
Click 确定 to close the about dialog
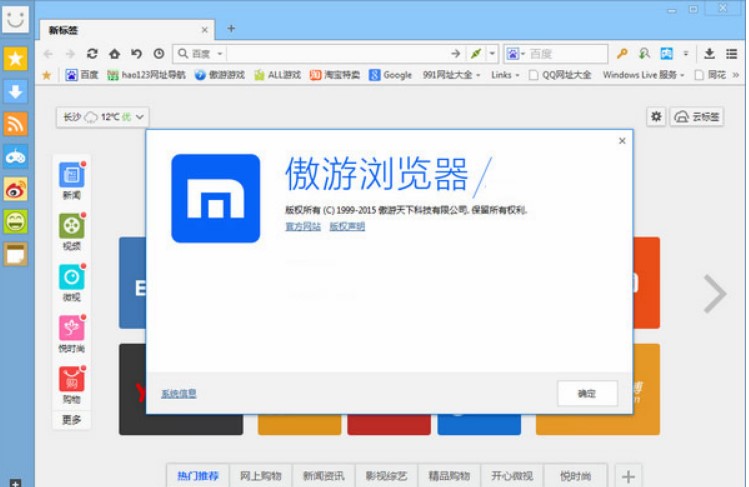586,393
